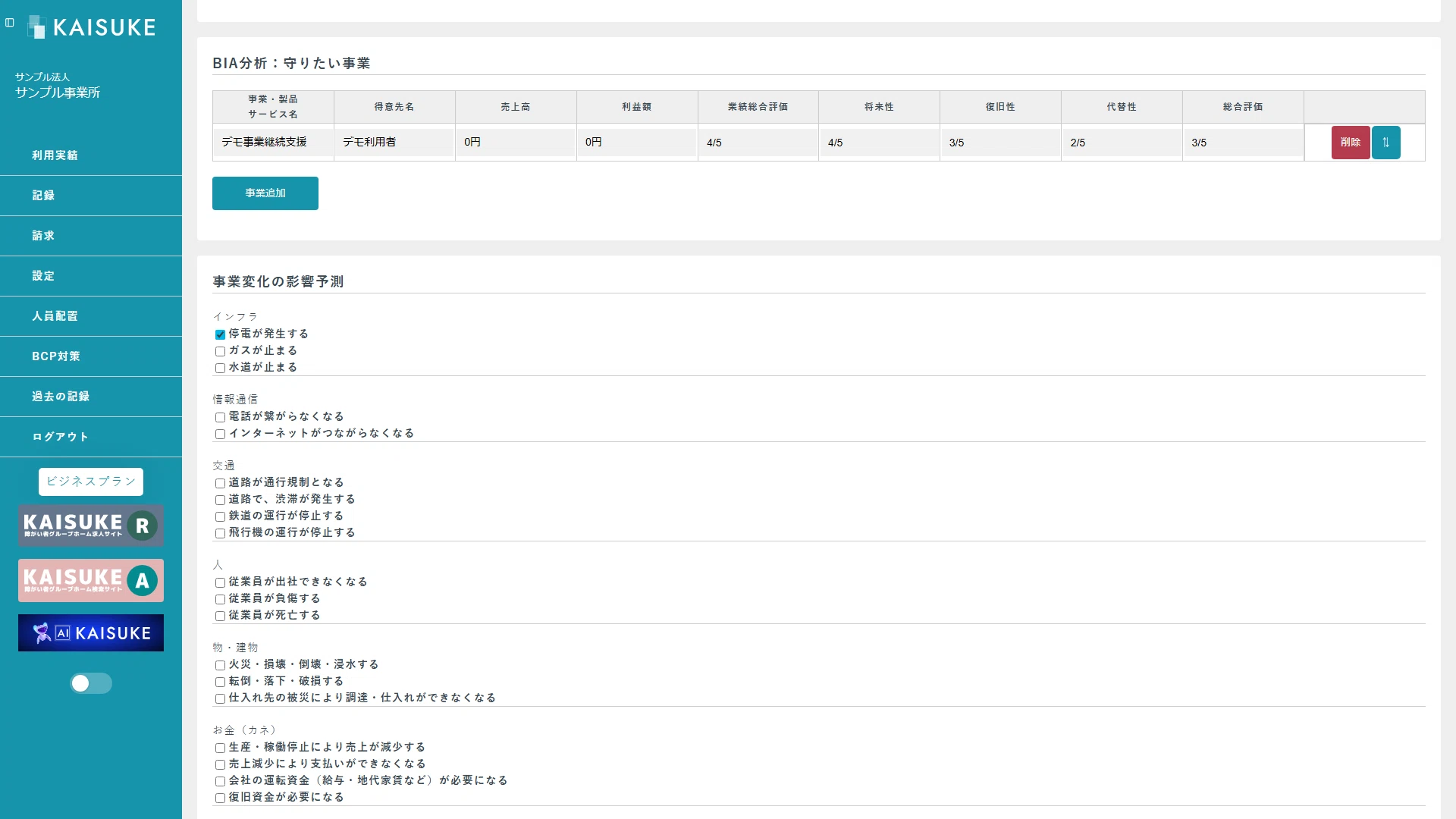Open BCP対策 in sidebar menu
This screenshot has width=1456, height=819.
(x=91, y=356)
